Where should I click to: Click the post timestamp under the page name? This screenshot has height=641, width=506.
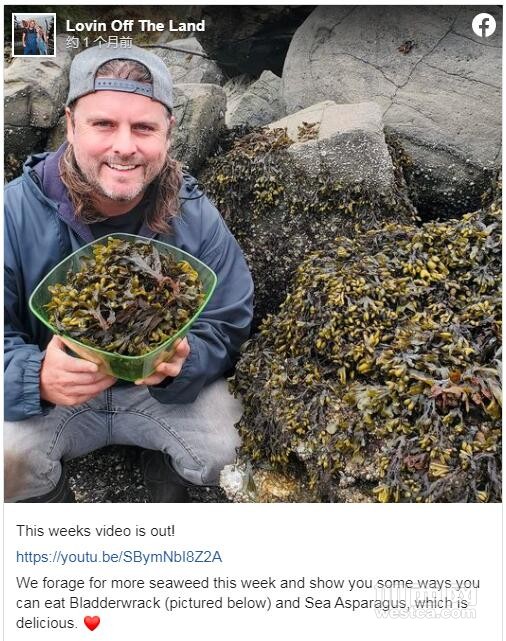[99, 42]
